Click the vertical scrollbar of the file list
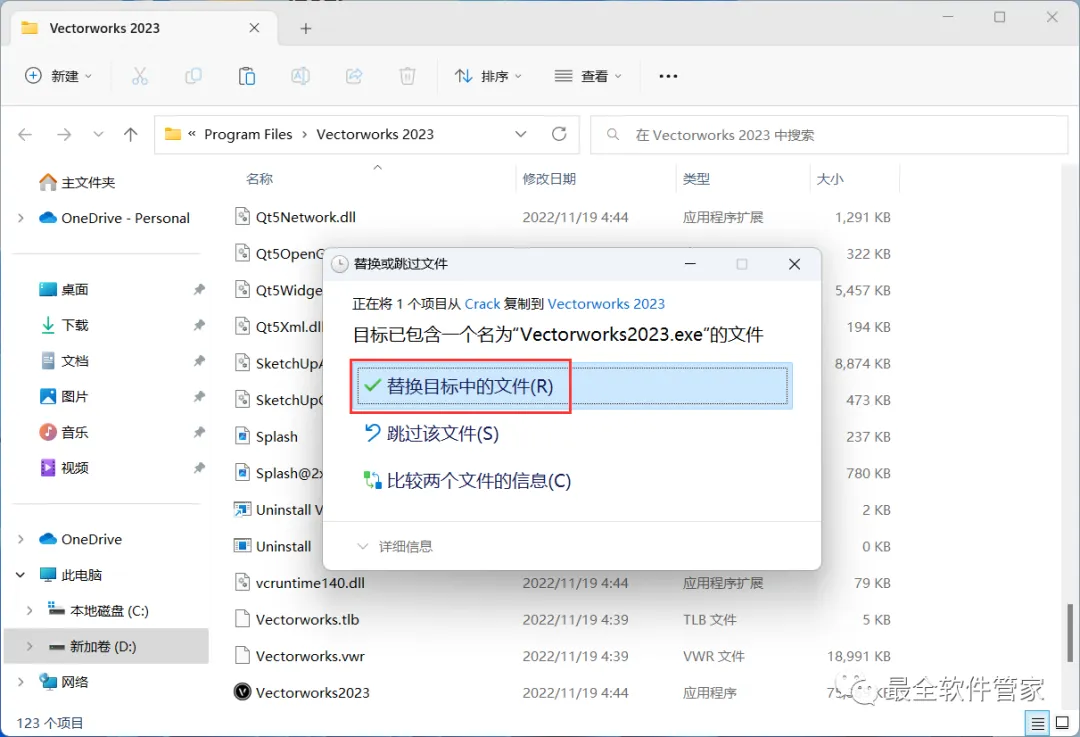The height and width of the screenshot is (737, 1080). click(1069, 632)
